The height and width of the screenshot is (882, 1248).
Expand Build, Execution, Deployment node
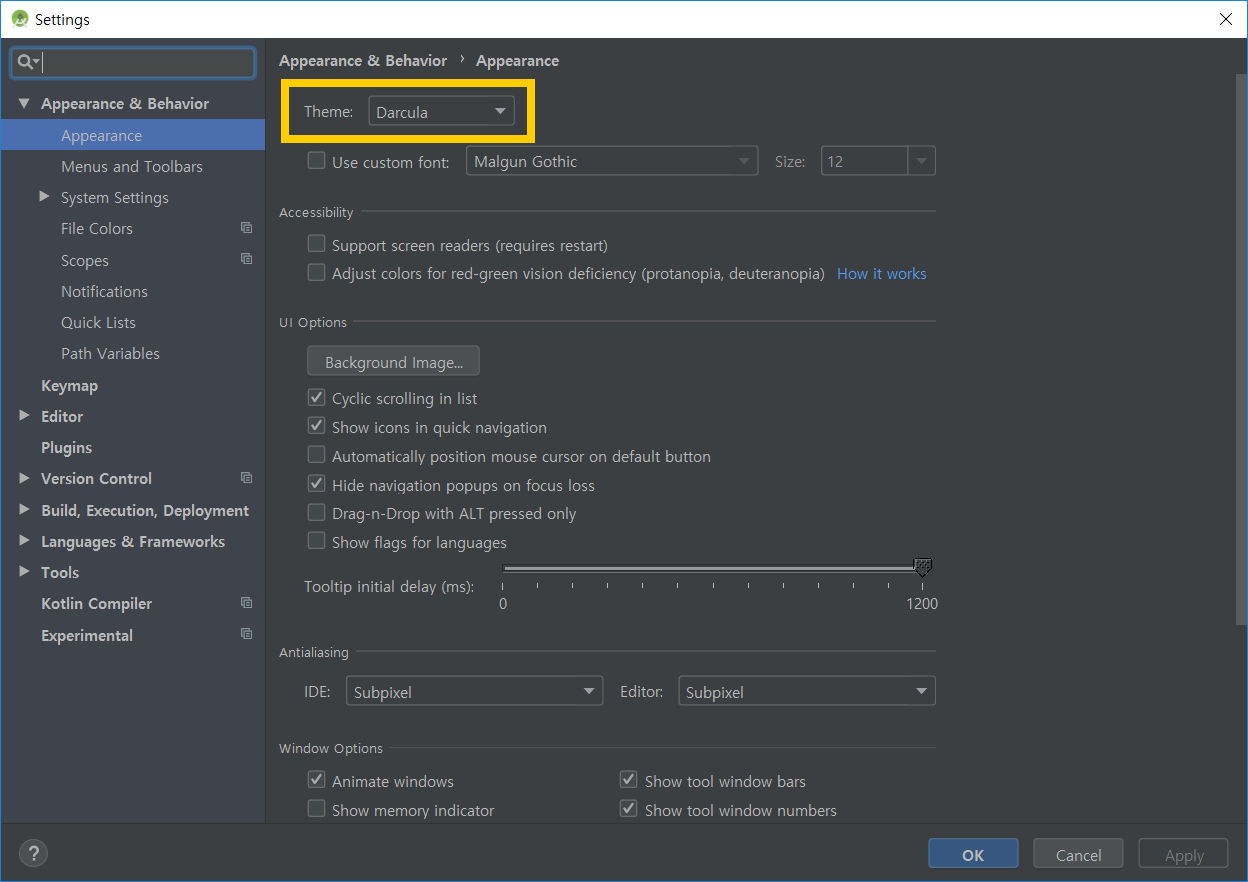click(x=24, y=510)
